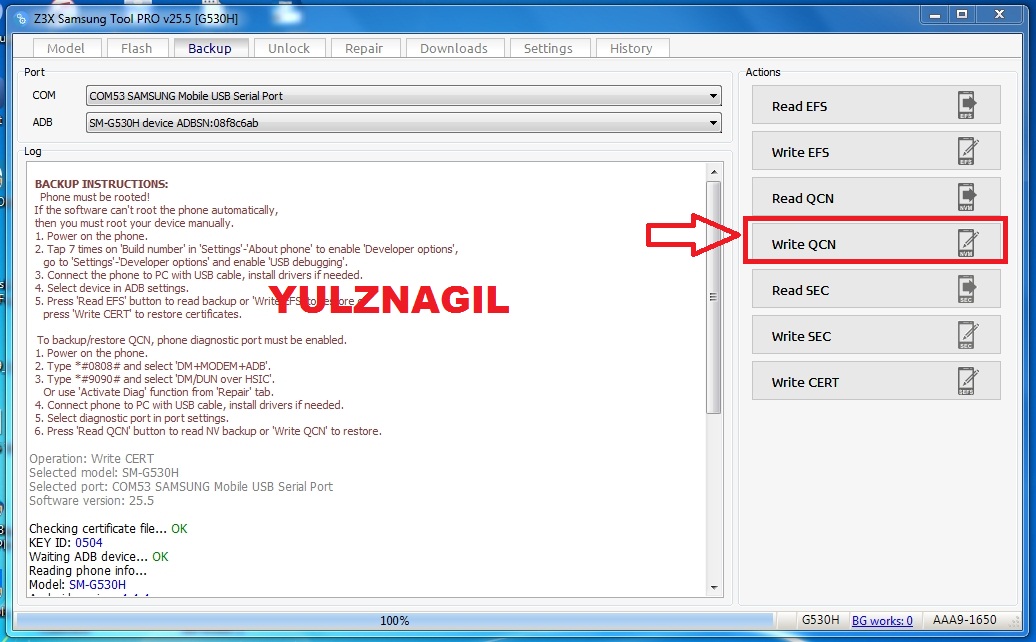Click 'Phone must be rooted!' log line
This screenshot has width=1036, height=642.
pos(94,197)
